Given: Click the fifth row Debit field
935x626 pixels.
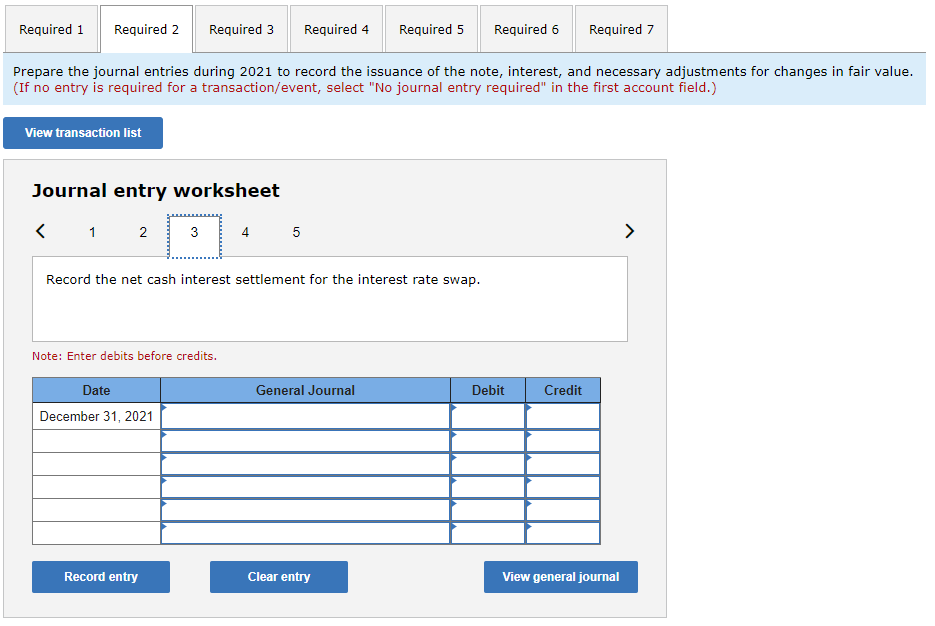Looking at the screenshot, I should [488, 510].
